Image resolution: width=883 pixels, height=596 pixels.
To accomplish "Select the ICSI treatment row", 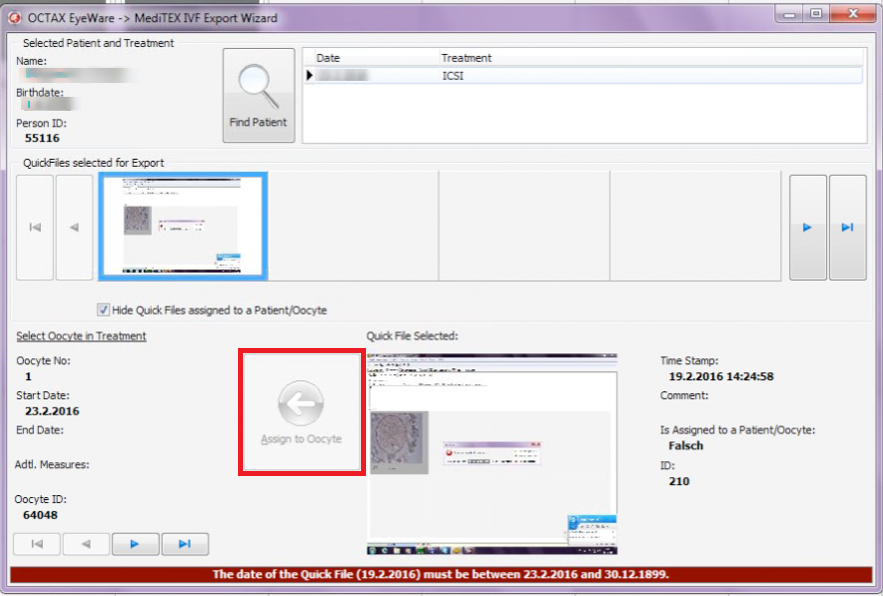I will [x=583, y=75].
